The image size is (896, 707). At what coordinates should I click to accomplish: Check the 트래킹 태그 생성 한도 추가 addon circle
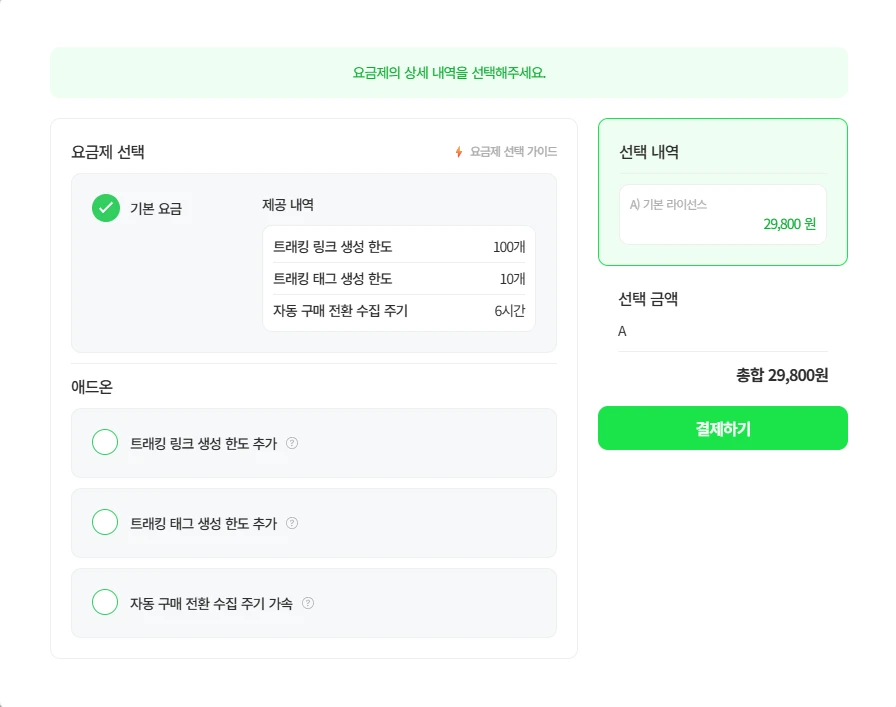[x=105, y=522]
